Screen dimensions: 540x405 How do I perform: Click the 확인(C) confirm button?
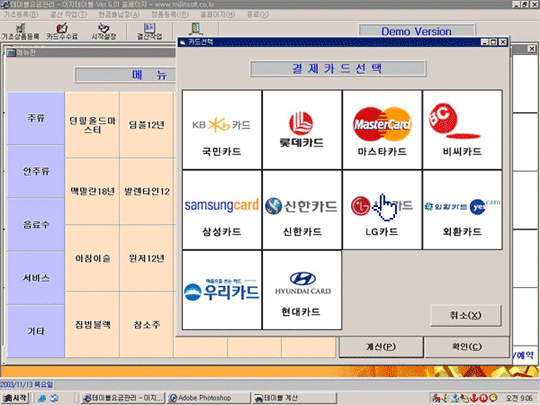(x=467, y=347)
